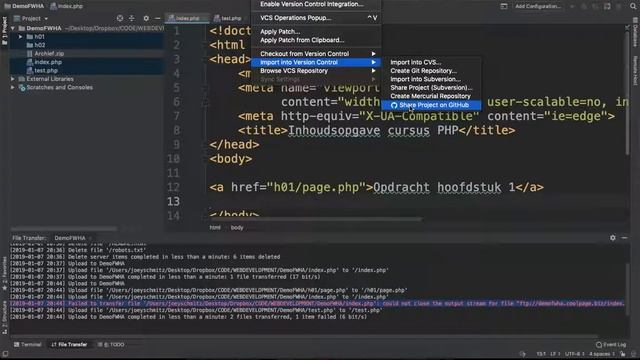Open the Terminal tool window tab

click(x=27, y=344)
